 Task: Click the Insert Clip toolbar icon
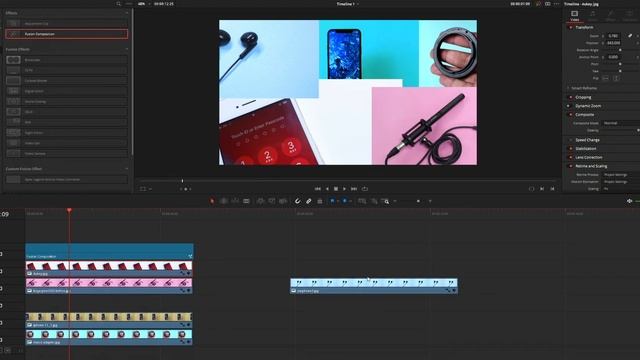click(x=260, y=201)
